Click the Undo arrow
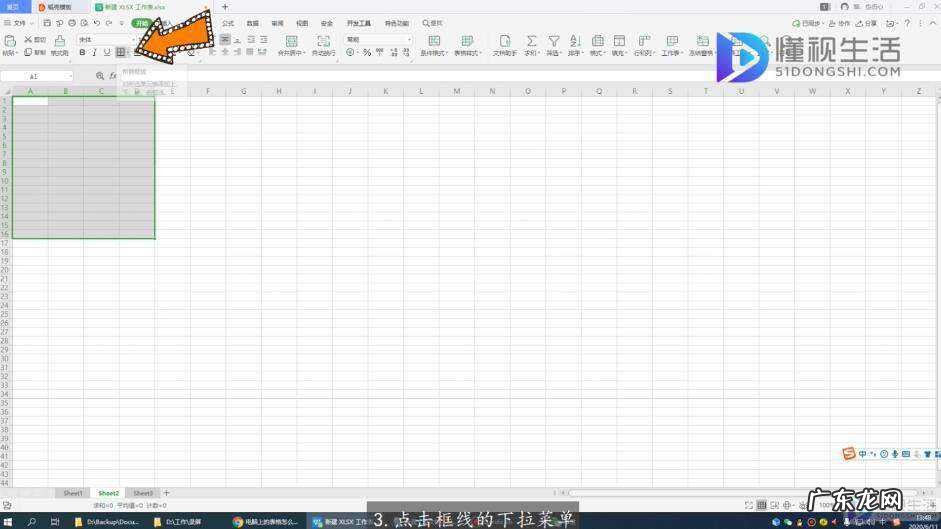The image size is (941, 529). click(x=96, y=23)
